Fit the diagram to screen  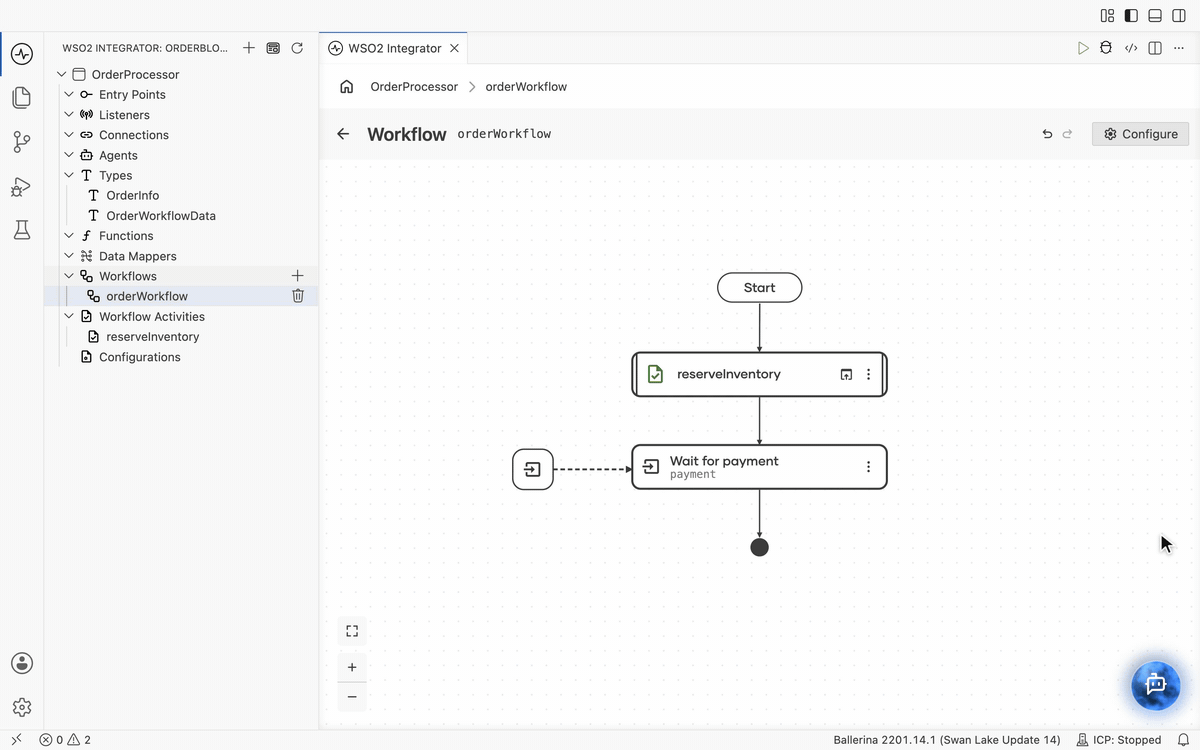click(x=352, y=631)
